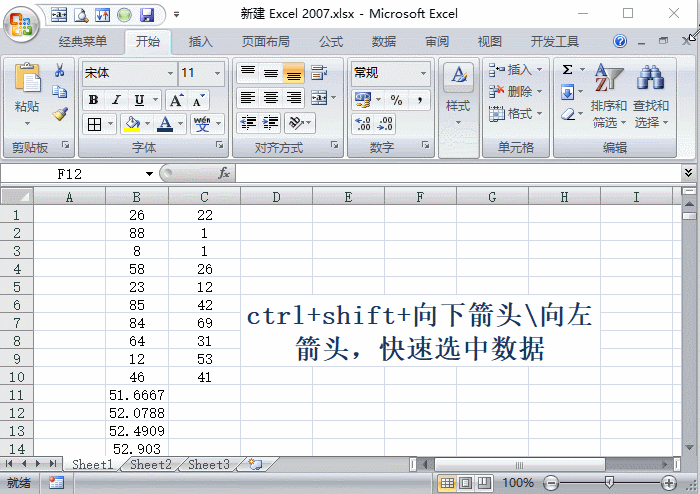The width and height of the screenshot is (700, 494).
Task: Toggle Italic formatting
Action: (x=116, y=99)
